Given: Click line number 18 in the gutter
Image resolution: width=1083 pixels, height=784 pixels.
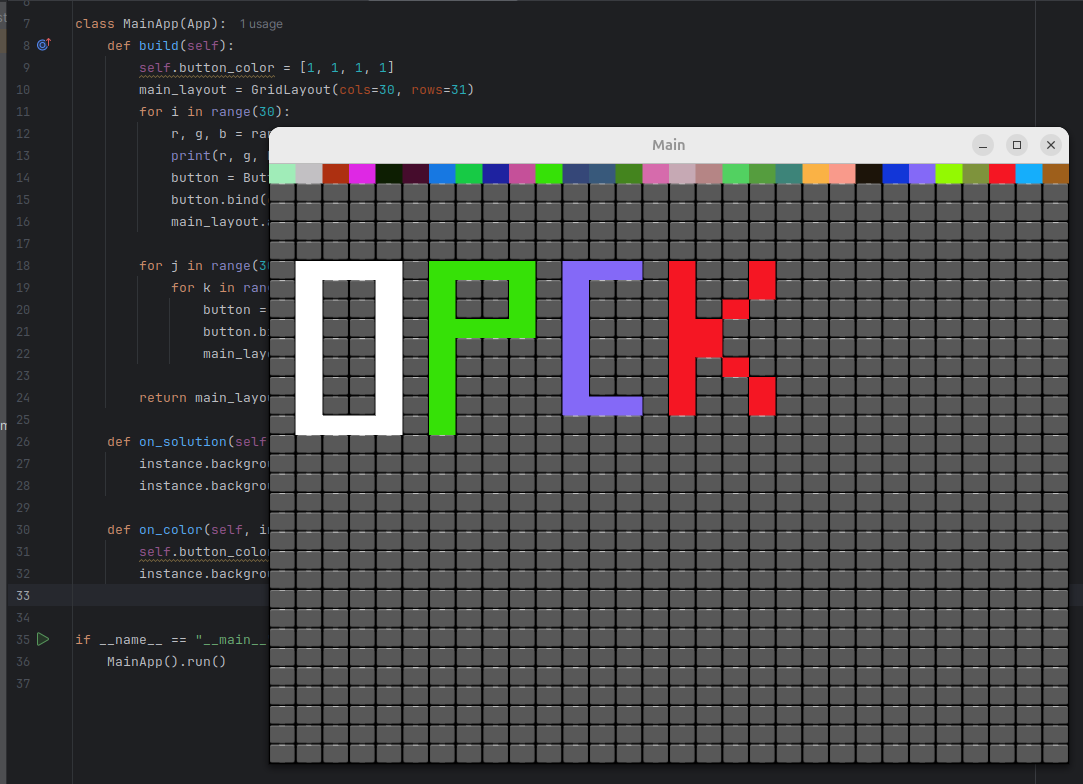Looking at the screenshot, I should 23,266.
